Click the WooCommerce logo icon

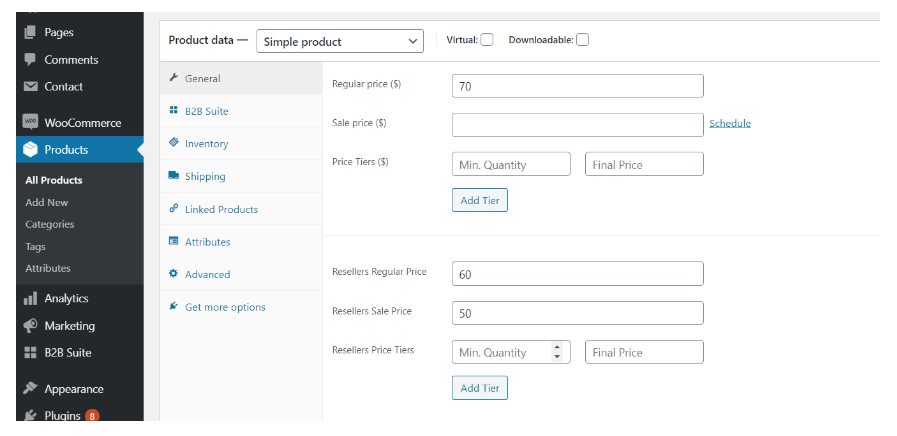(30, 122)
